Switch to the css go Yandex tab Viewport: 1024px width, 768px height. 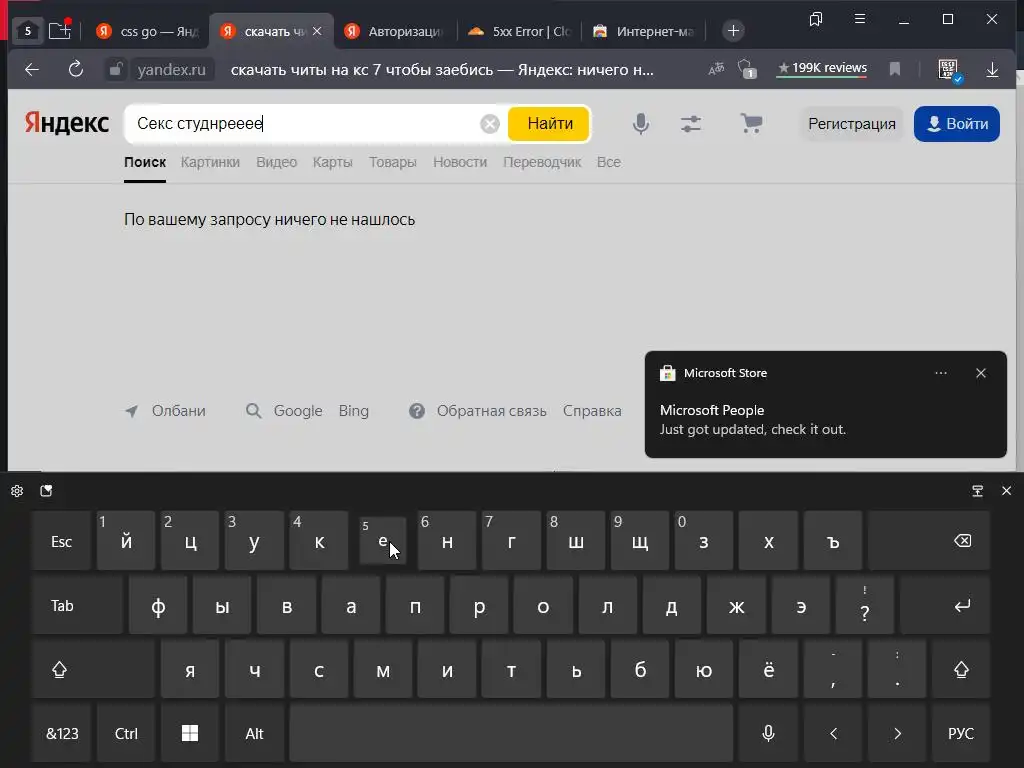click(x=147, y=31)
